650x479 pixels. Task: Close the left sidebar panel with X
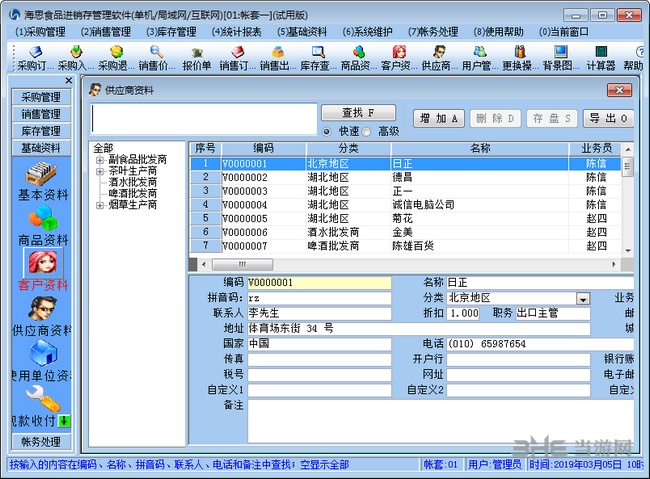pos(68,80)
